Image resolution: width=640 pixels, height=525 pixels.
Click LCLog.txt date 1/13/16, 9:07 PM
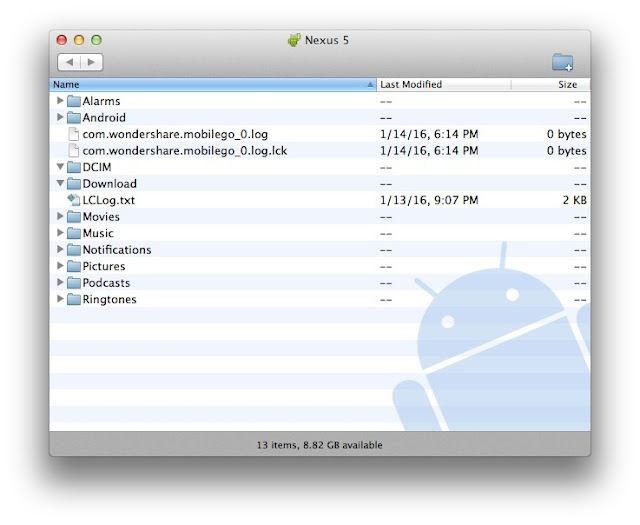click(429, 200)
